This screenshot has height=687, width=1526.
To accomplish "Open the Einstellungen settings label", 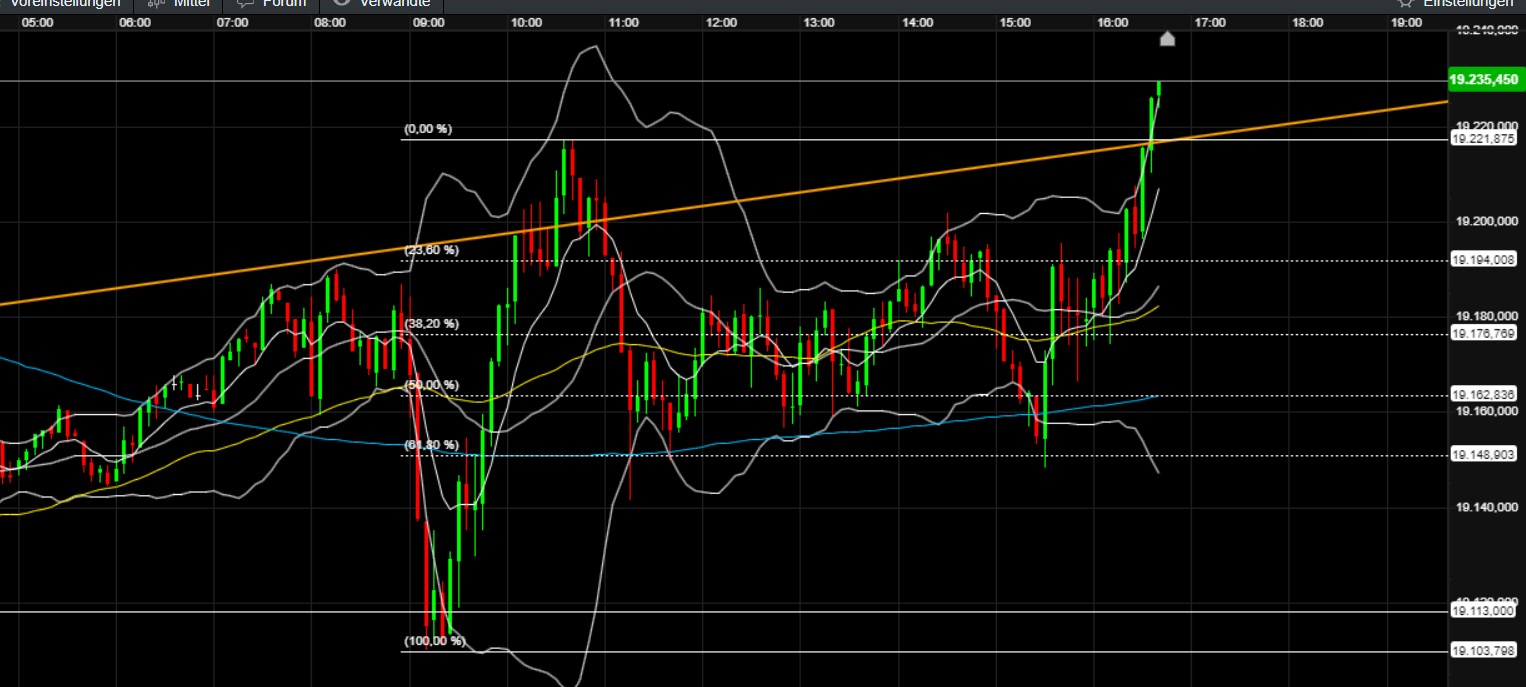I will coord(1468,3).
